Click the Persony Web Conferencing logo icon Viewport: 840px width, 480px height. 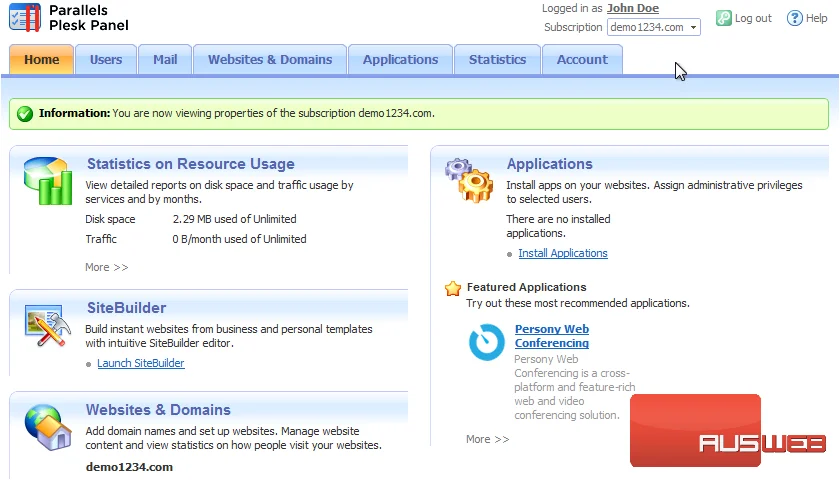point(486,342)
